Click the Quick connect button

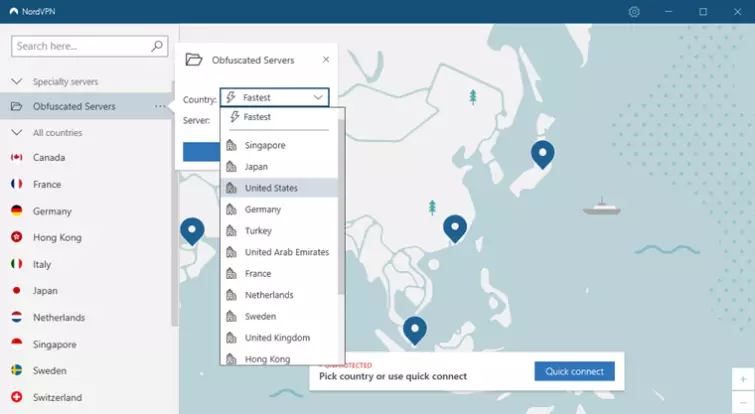[574, 371]
